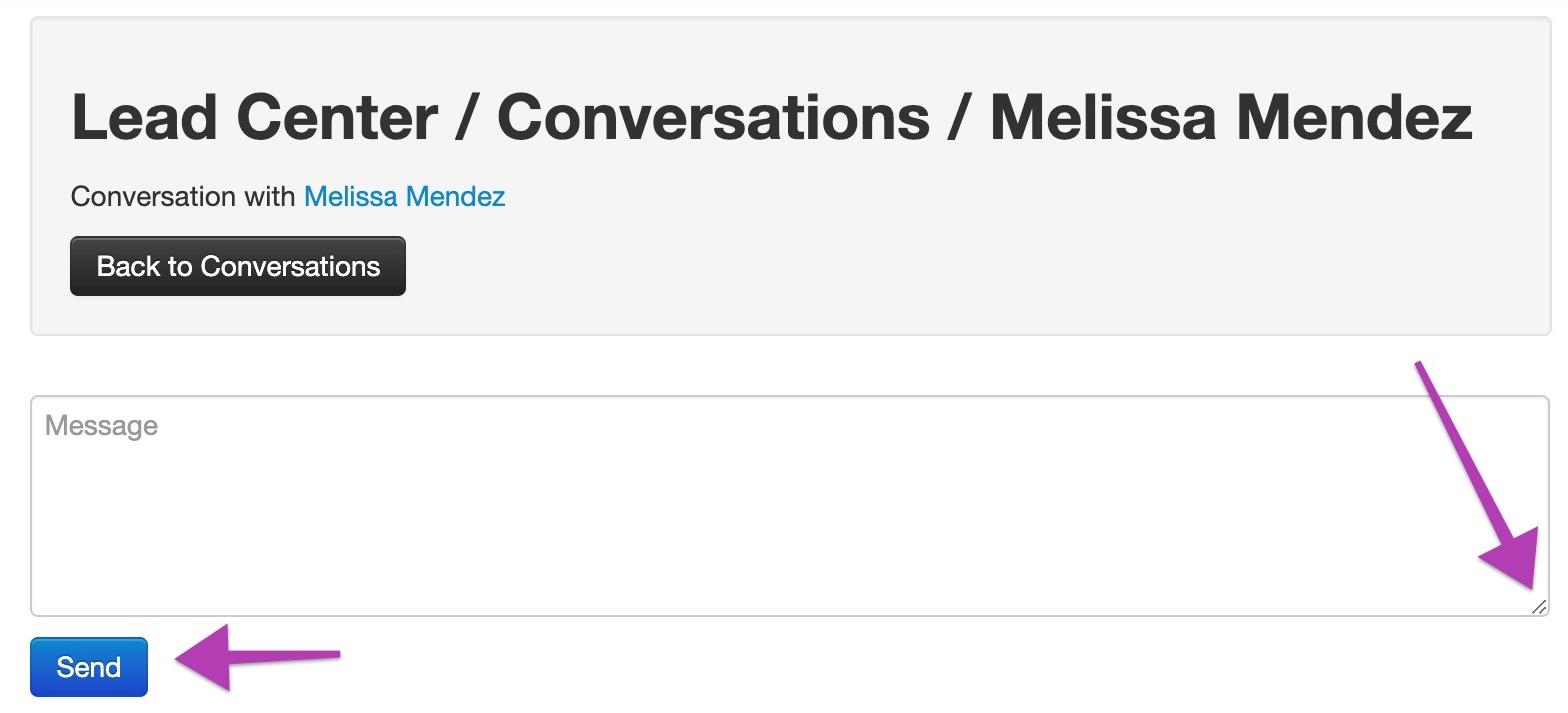Select 'Conversations' word in the heading

point(713,118)
